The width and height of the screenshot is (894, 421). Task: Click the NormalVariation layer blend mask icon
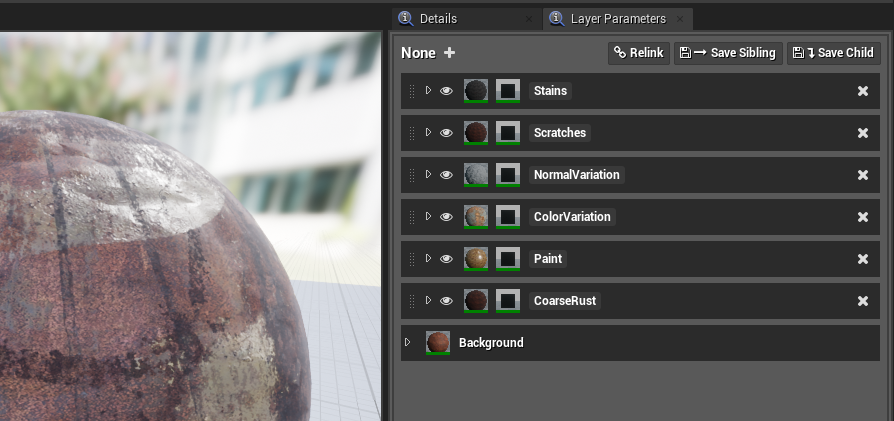tap(508, 175)
